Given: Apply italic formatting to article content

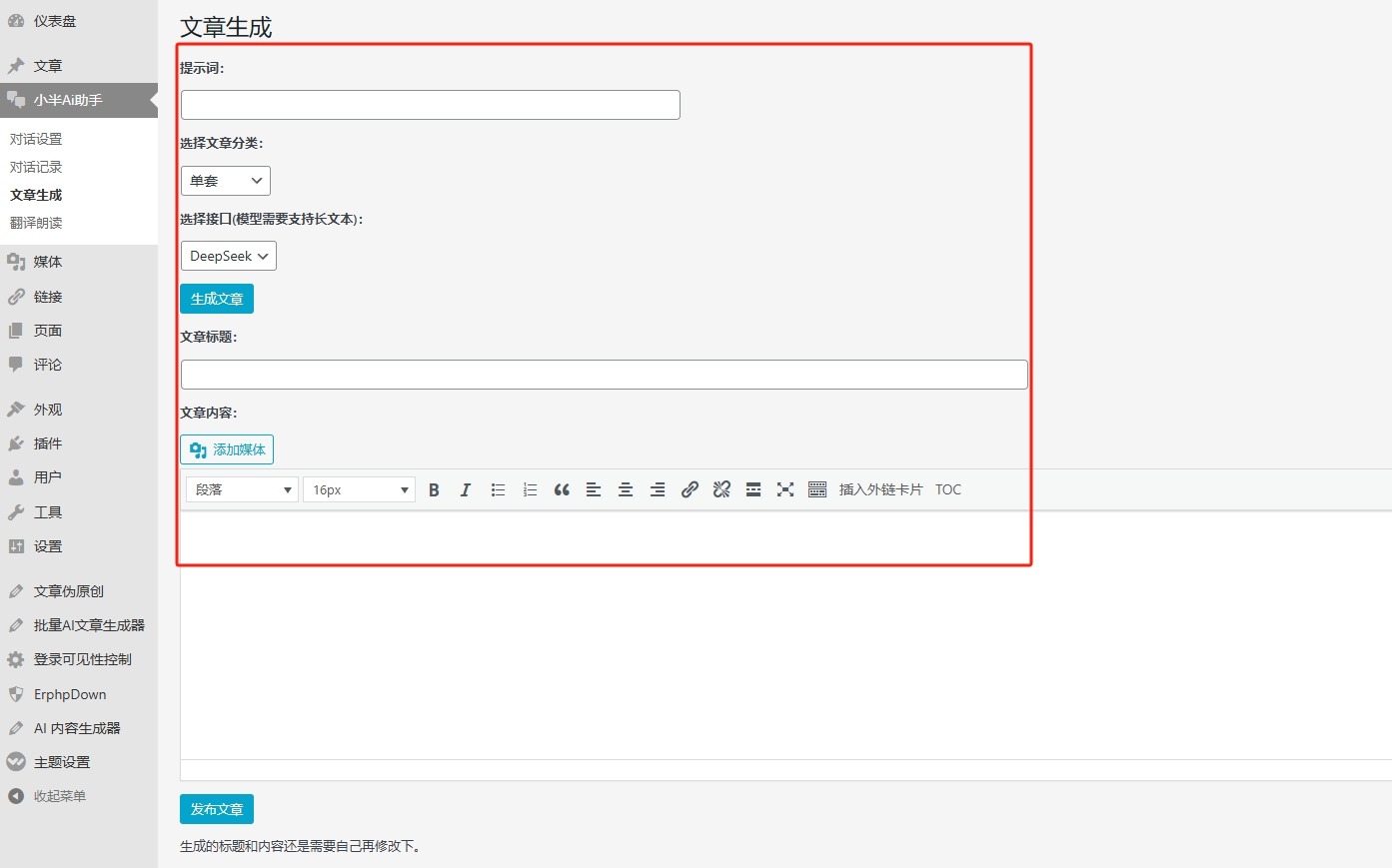Looking at the screenshot, I should point(466,489).
